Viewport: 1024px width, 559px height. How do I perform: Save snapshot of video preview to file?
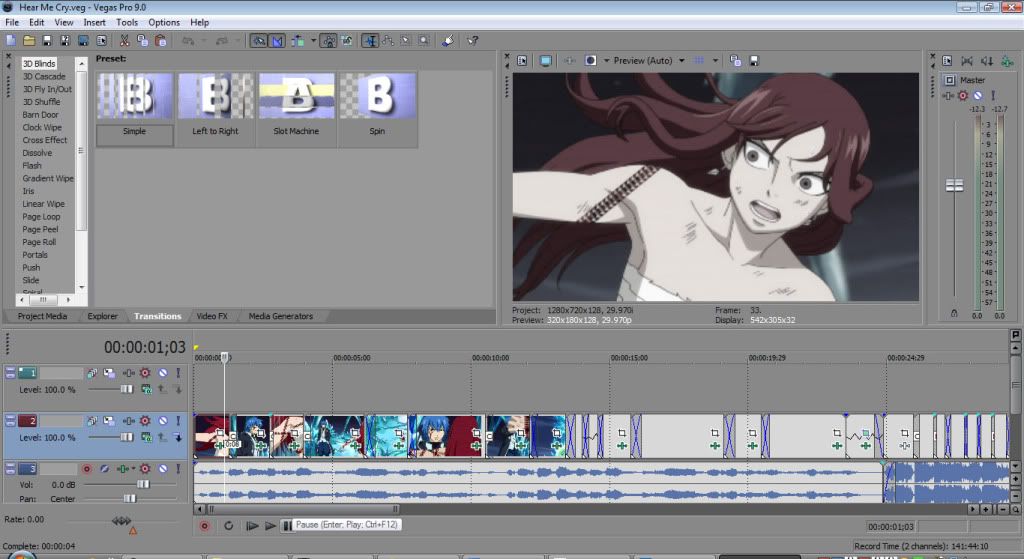pyautogui.click(x=753, y=60)
